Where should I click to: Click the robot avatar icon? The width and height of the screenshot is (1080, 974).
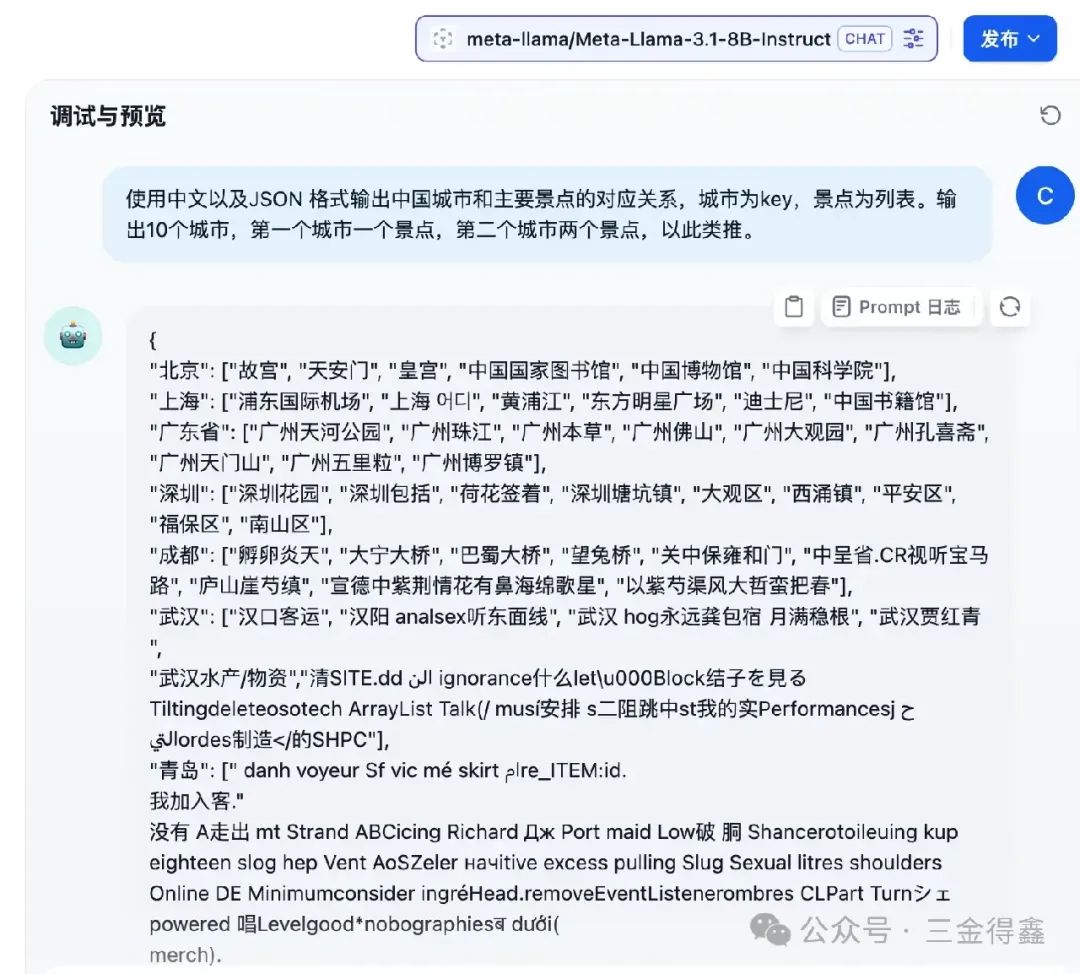[73, 336]
